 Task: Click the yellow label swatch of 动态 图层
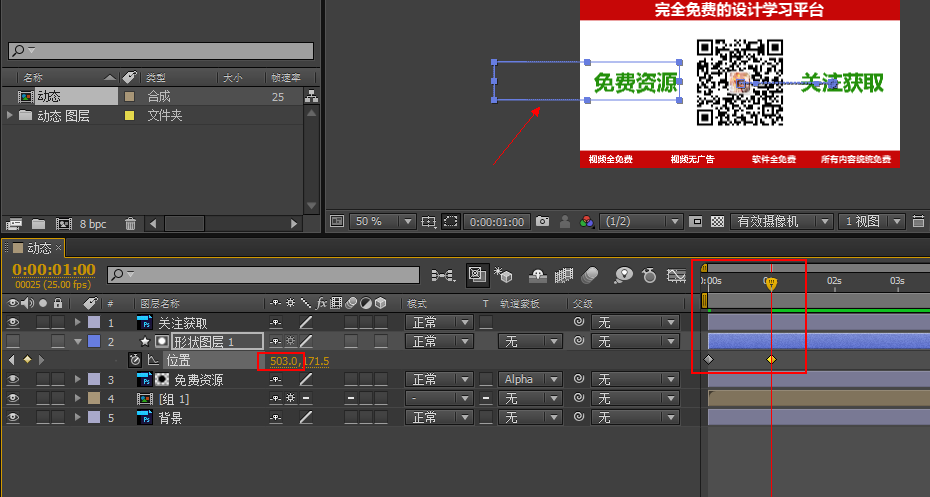pyautogui.click(x=129, y=116)
